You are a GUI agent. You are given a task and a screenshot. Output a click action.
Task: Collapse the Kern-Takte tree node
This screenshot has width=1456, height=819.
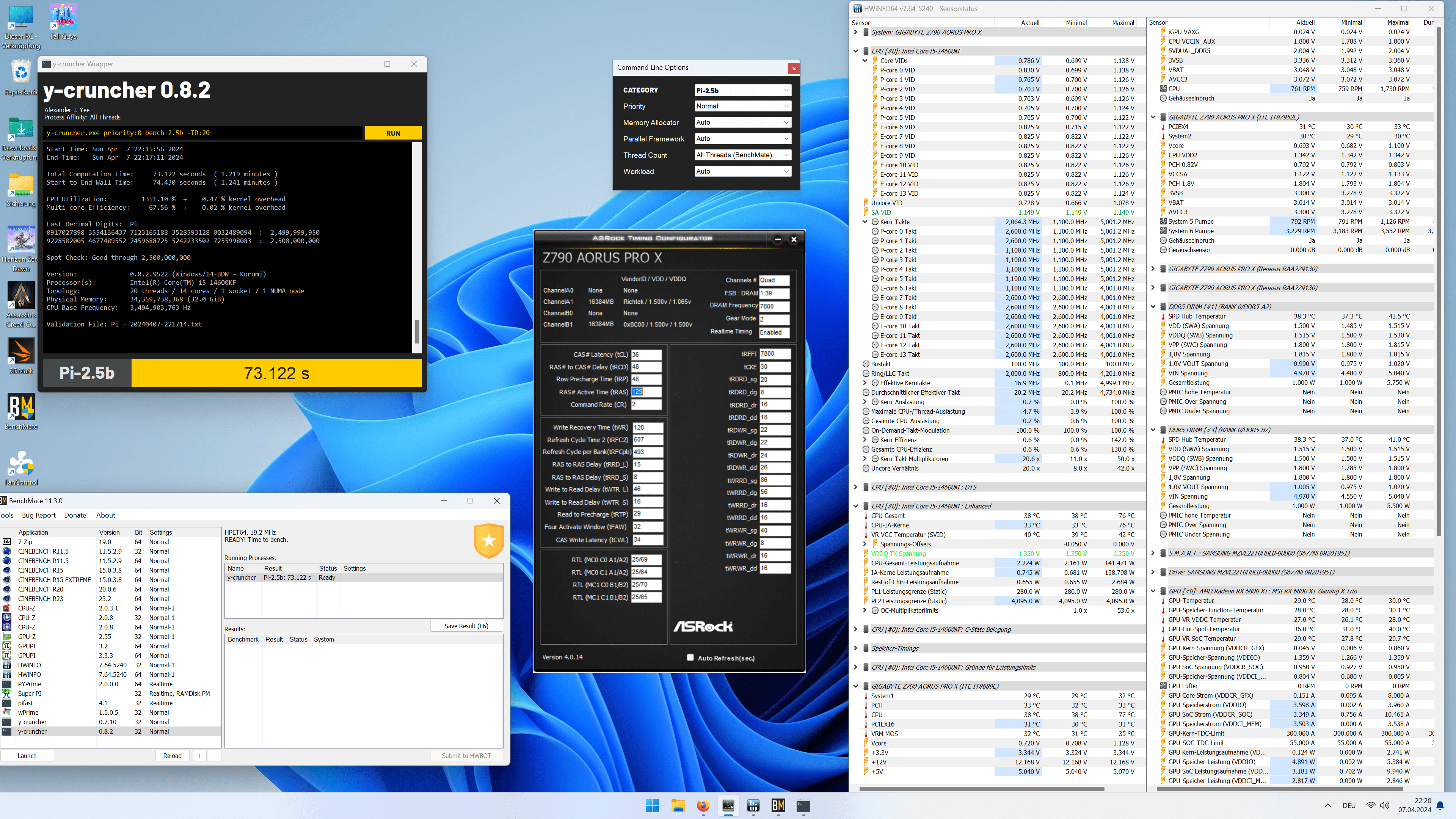(865, 221)
